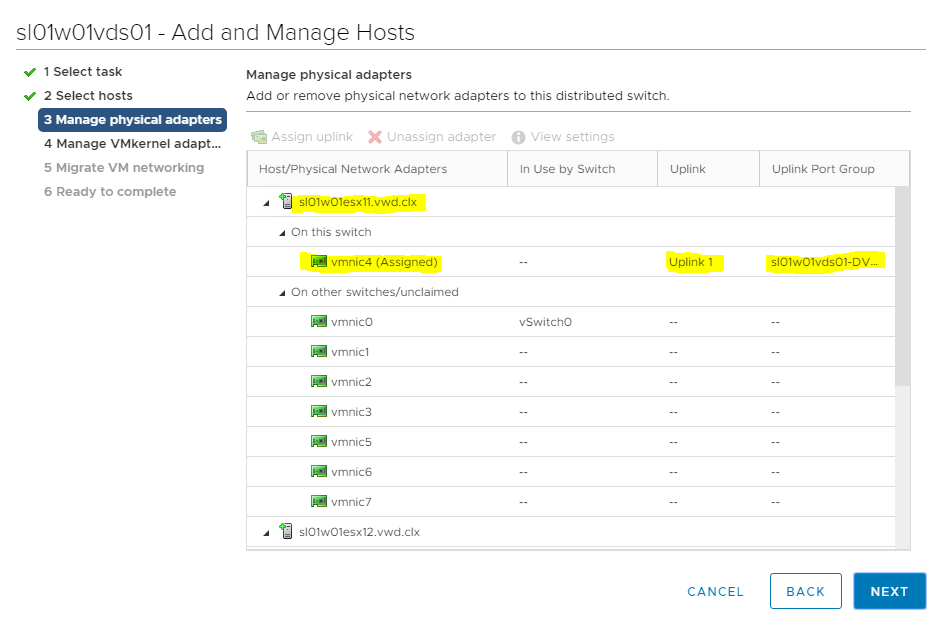Click the vmnic7 network adapter icon
Screen dimensions: 940x621
[x=319, y=501]
